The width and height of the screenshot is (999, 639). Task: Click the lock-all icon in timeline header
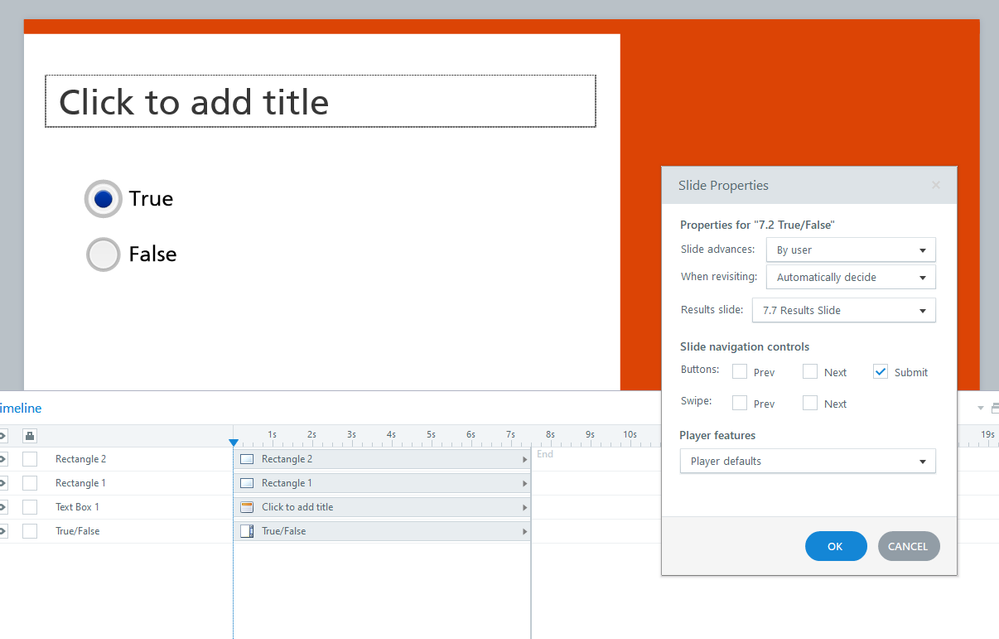29,436
